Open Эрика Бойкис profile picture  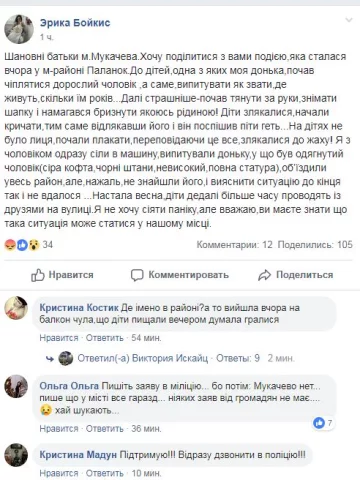19,29
